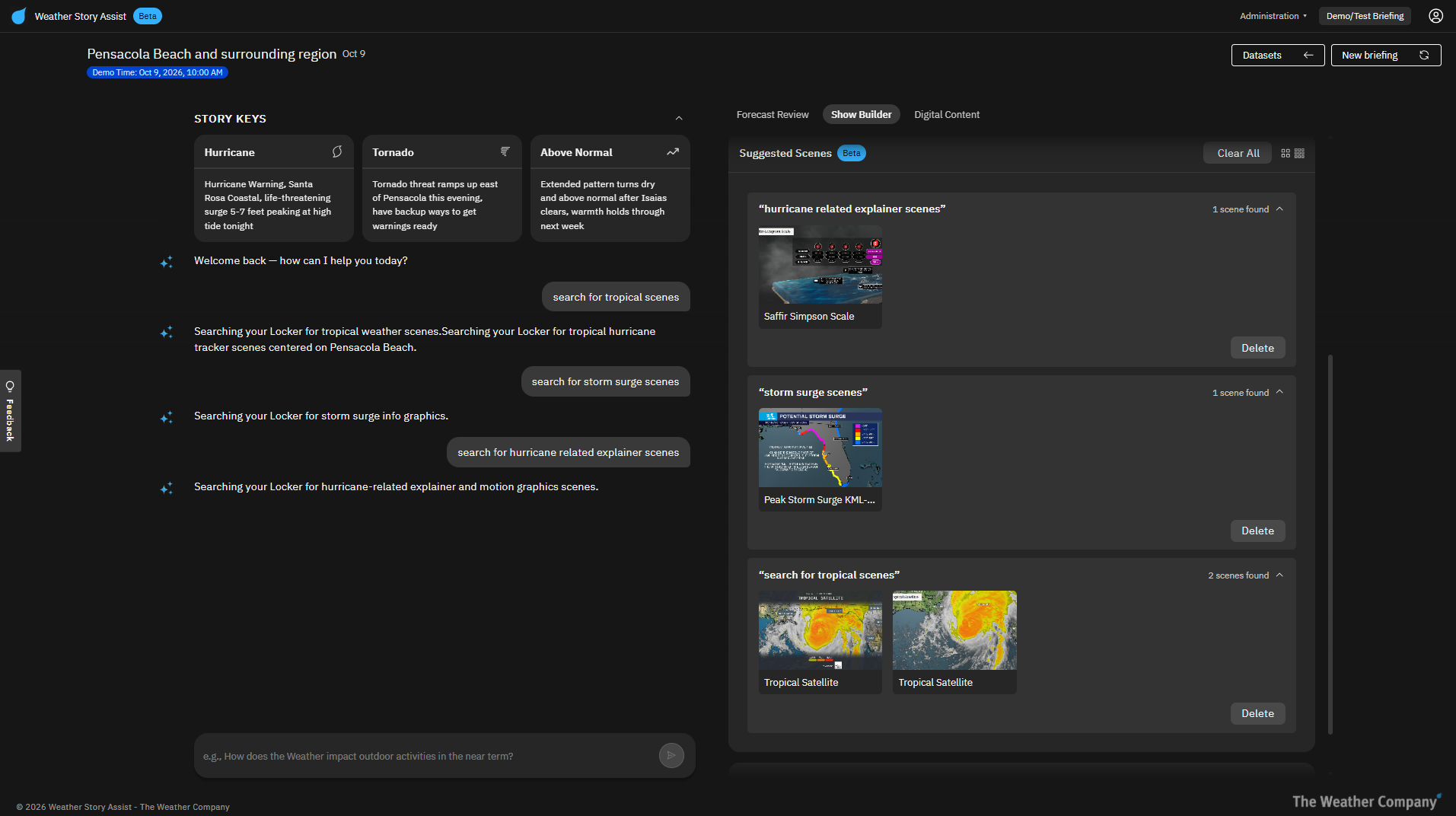
Task: Collapse the storm surge scenes group
Action: pos(1279,392)
